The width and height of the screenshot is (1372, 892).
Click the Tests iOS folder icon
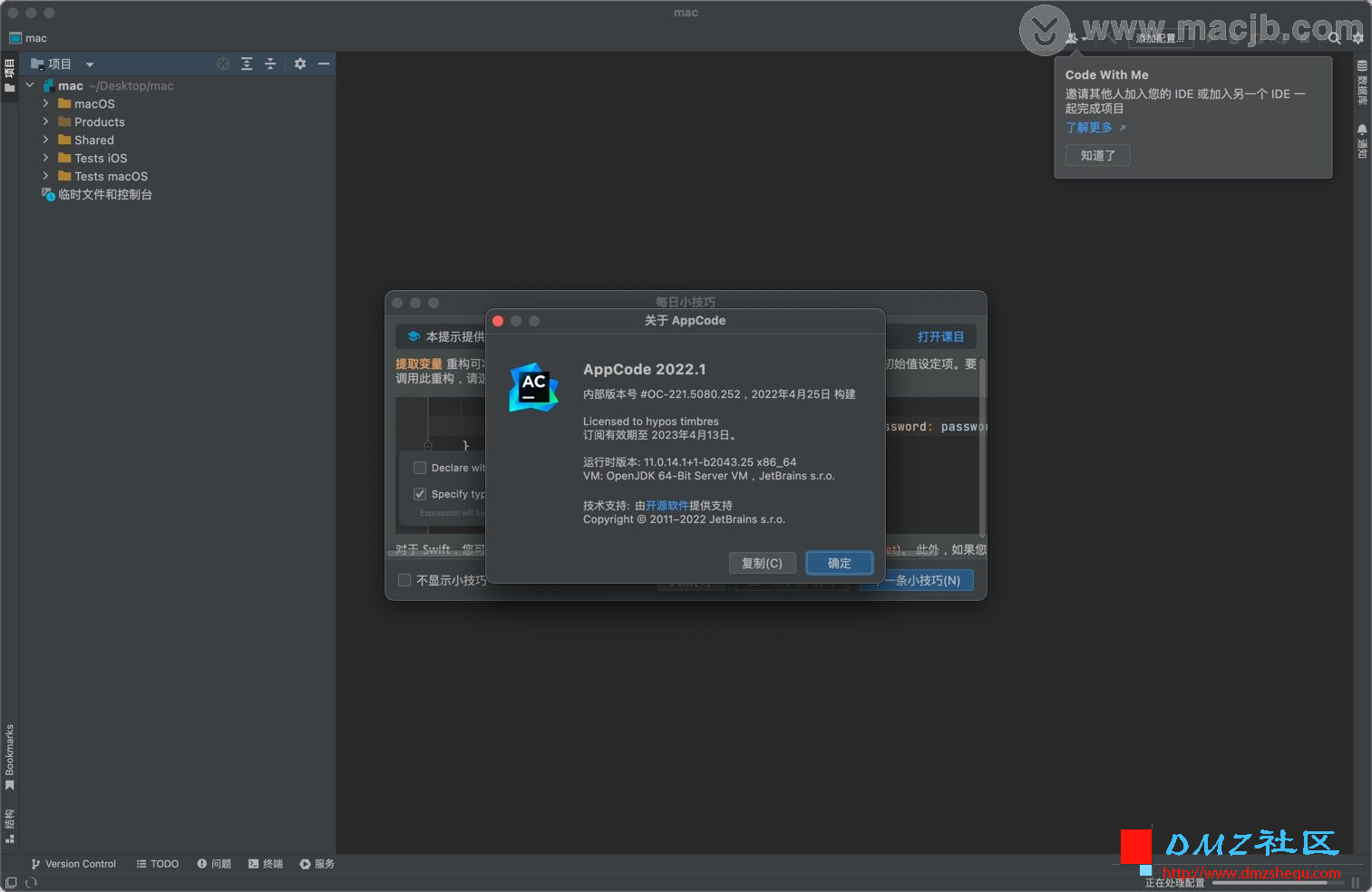click(64, 158)
